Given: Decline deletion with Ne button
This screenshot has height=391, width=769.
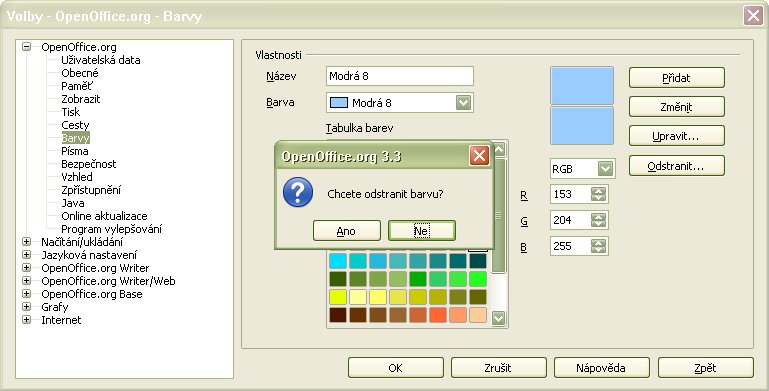Looking at the screenshot, I should [x=422, y=231].
